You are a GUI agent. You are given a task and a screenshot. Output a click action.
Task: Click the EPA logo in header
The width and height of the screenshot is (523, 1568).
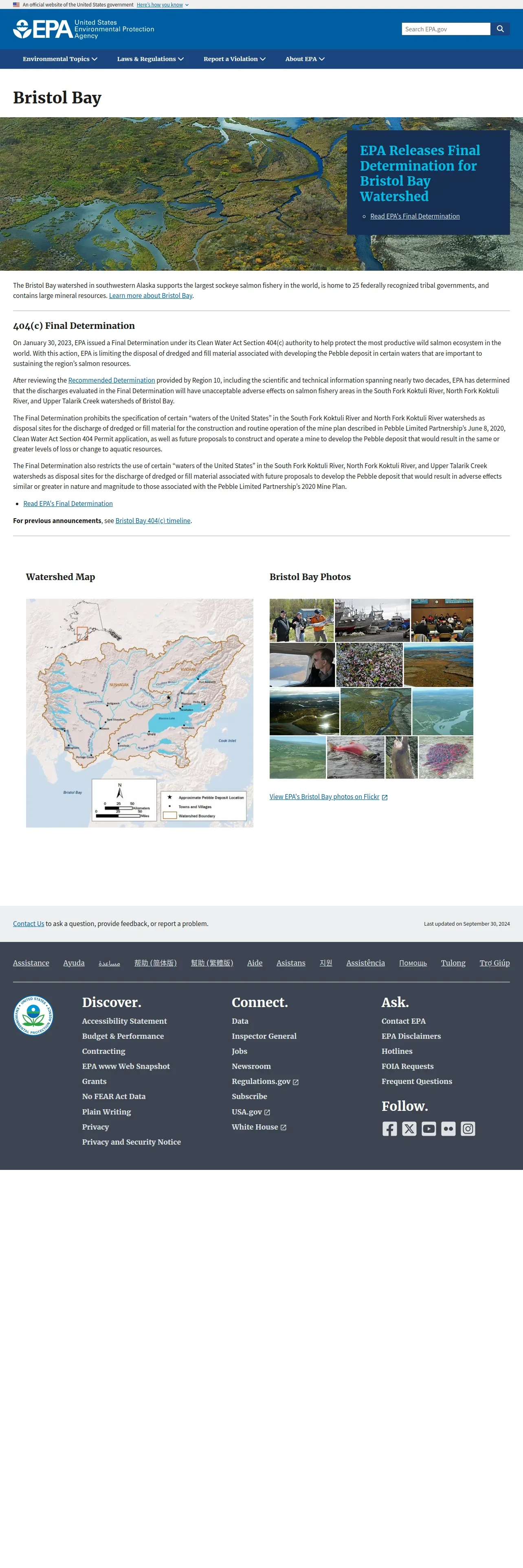(x=84, y=29)
